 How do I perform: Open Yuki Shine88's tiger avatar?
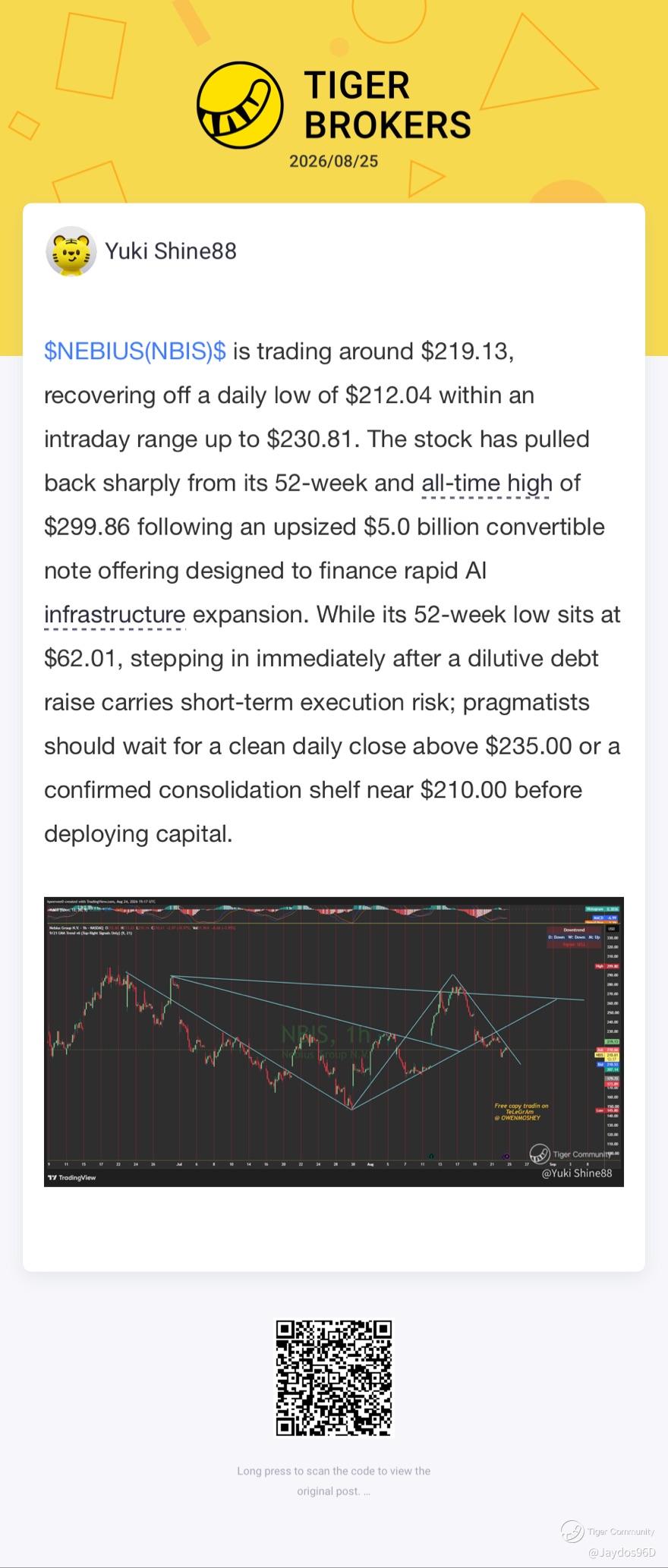(x=71, y=251)
